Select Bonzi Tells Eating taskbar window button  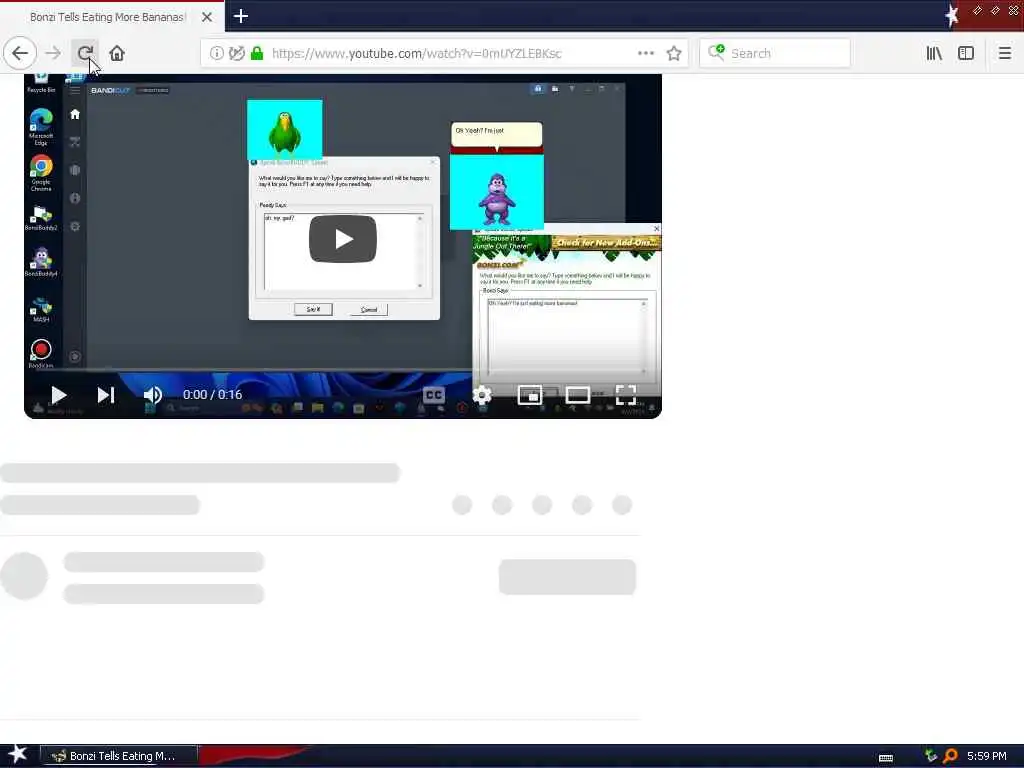tap(118, 756)
